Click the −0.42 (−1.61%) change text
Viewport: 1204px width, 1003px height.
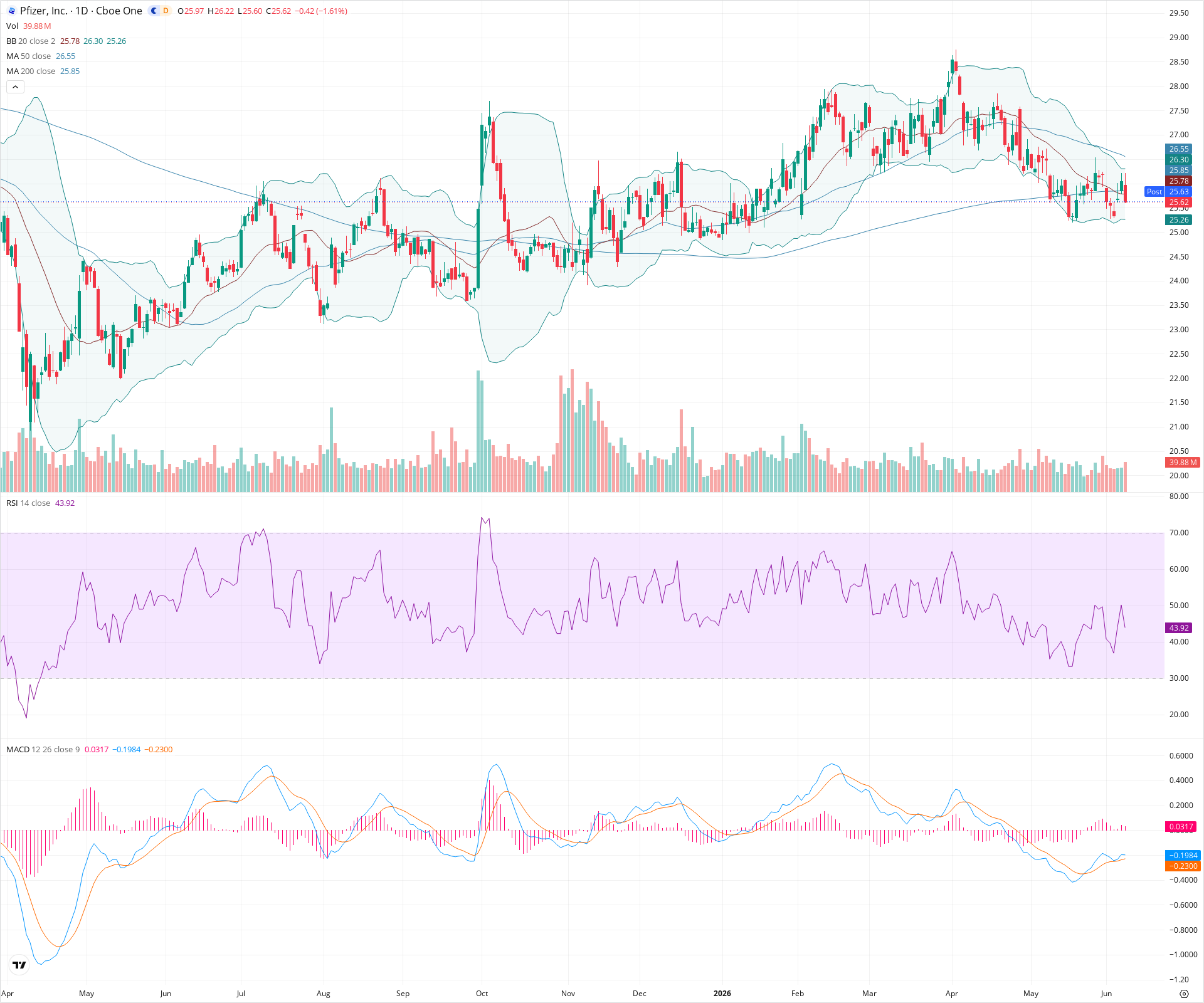click(321, 11)
